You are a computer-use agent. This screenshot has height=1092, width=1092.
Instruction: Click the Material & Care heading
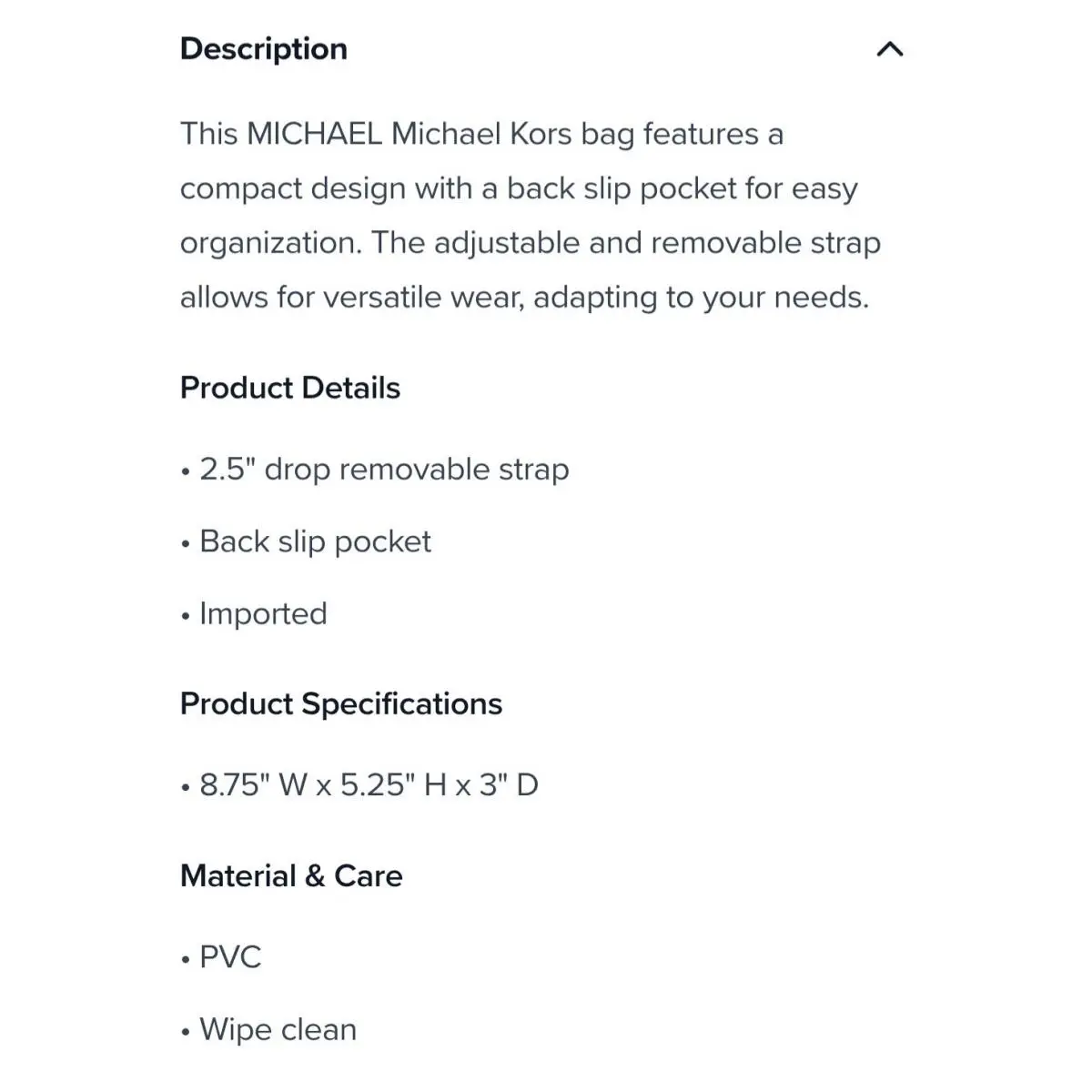[x=291, y=875]
